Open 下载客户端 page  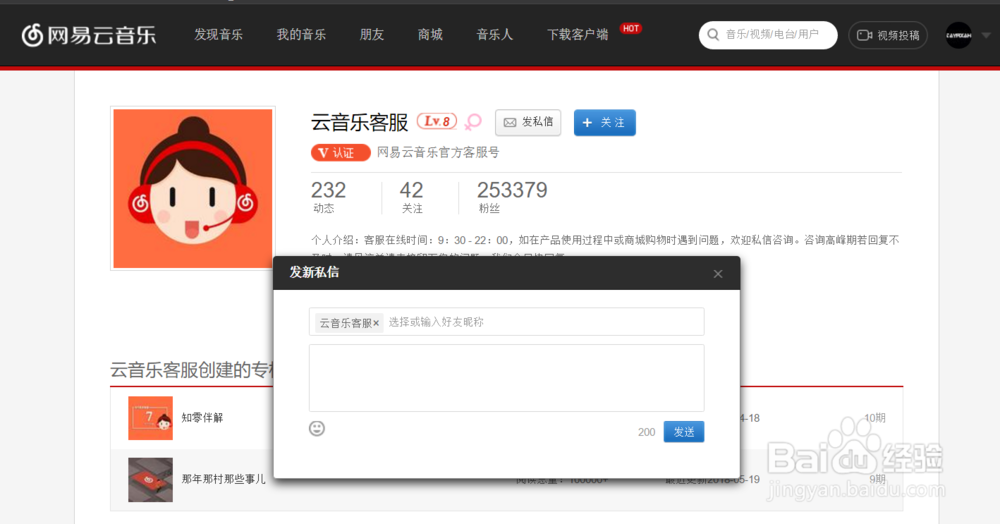pyautogui.click(x=577, y=35)
